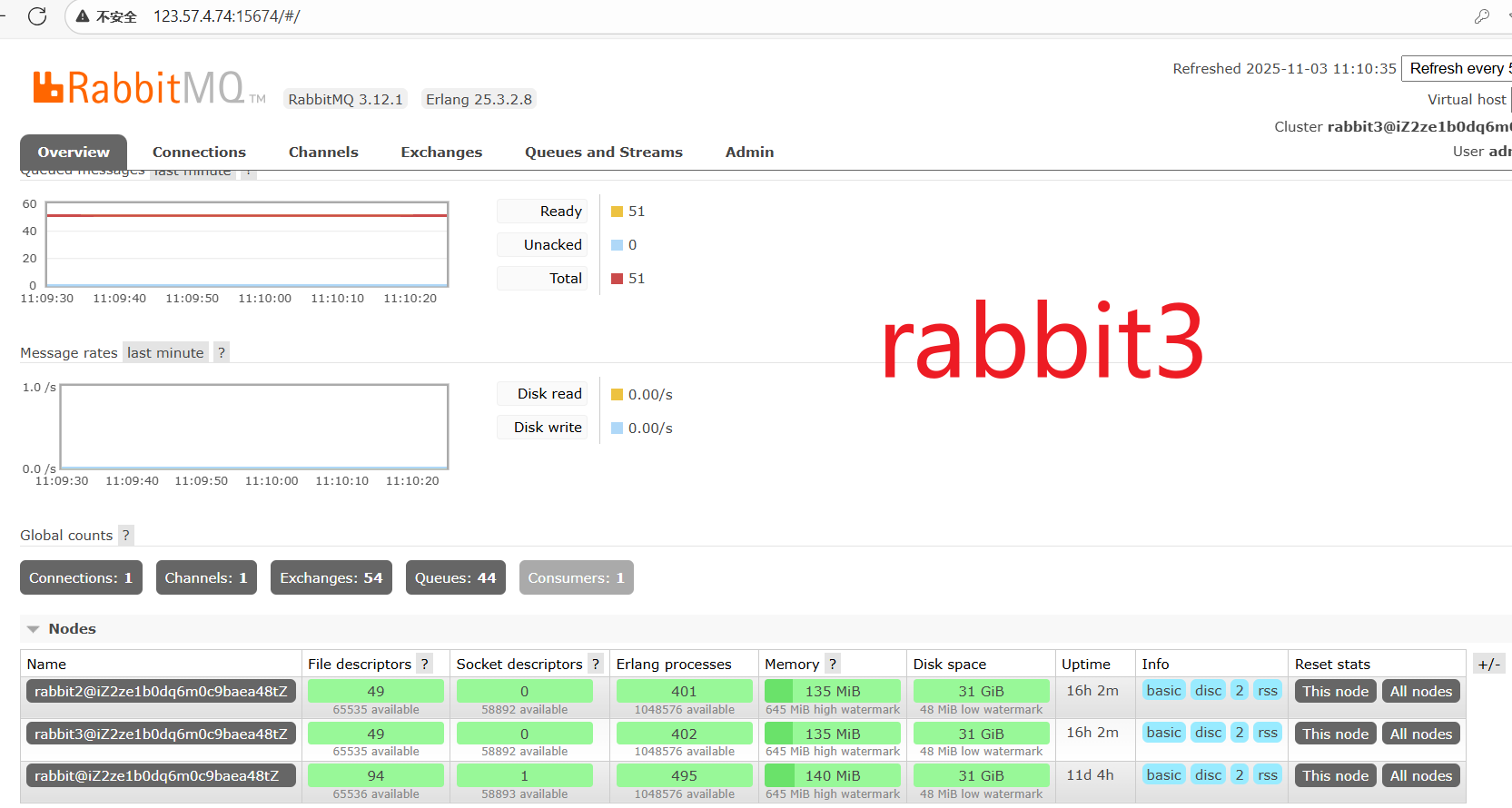1512x808 pixels.
Task: Reload the page with the browser refresh icon
Action: click(x=37, y=16)
